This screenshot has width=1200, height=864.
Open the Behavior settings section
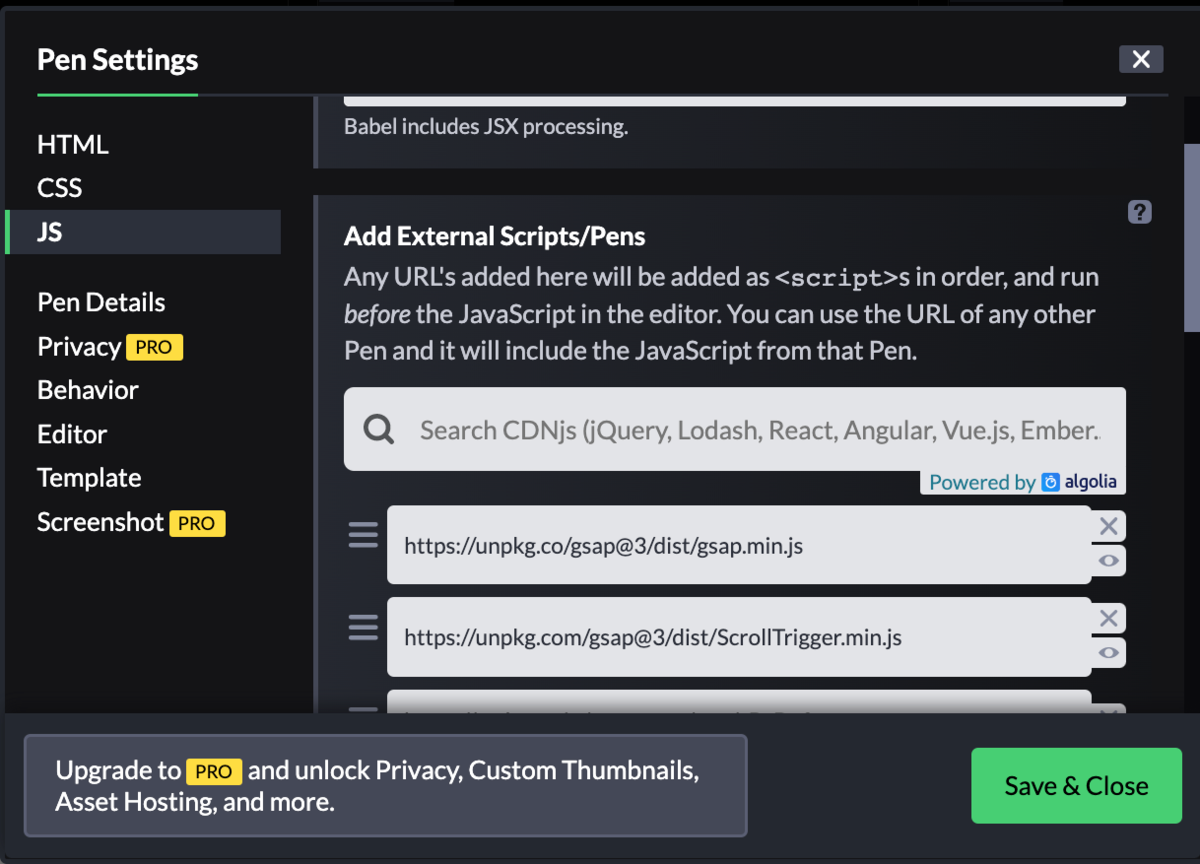[x=87, y=390]
